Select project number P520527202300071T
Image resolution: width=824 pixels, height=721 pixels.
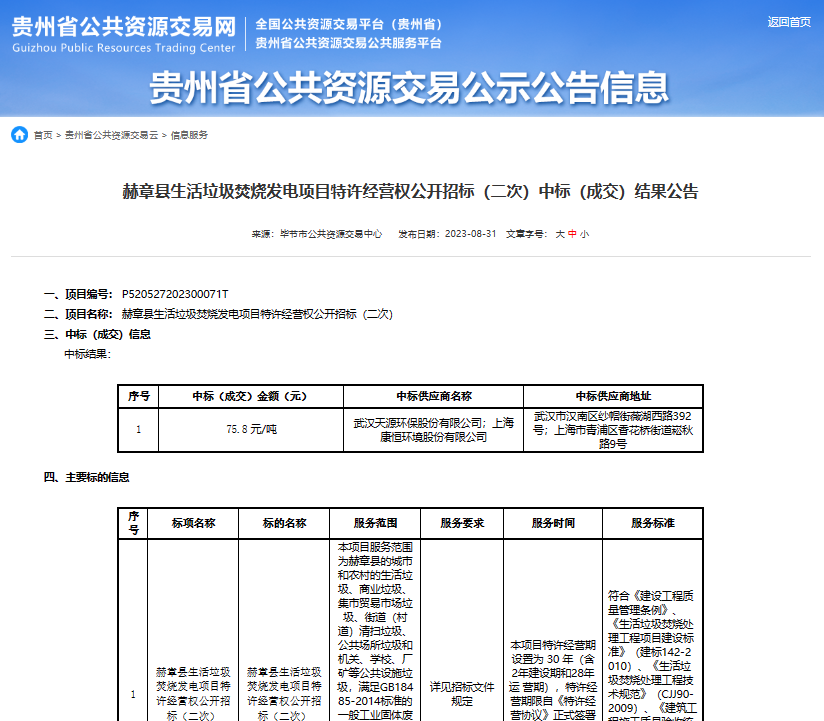coord(175,294)
